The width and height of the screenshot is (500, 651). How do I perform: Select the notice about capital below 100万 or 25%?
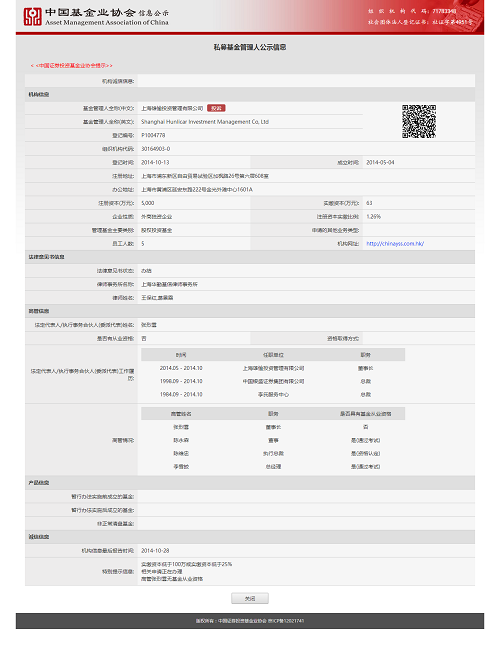point(186,564)
